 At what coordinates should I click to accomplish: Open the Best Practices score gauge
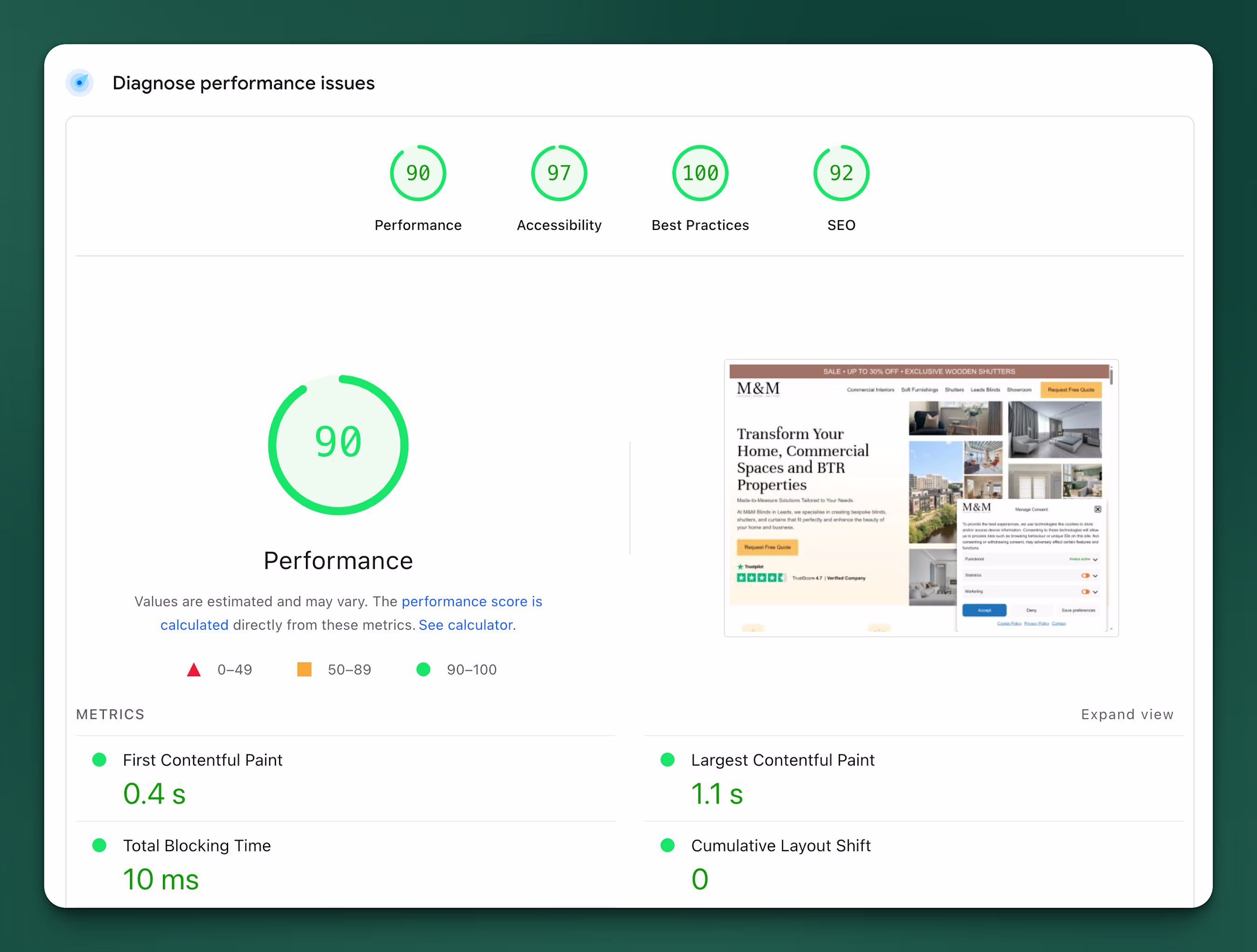[x=700, y=173]
